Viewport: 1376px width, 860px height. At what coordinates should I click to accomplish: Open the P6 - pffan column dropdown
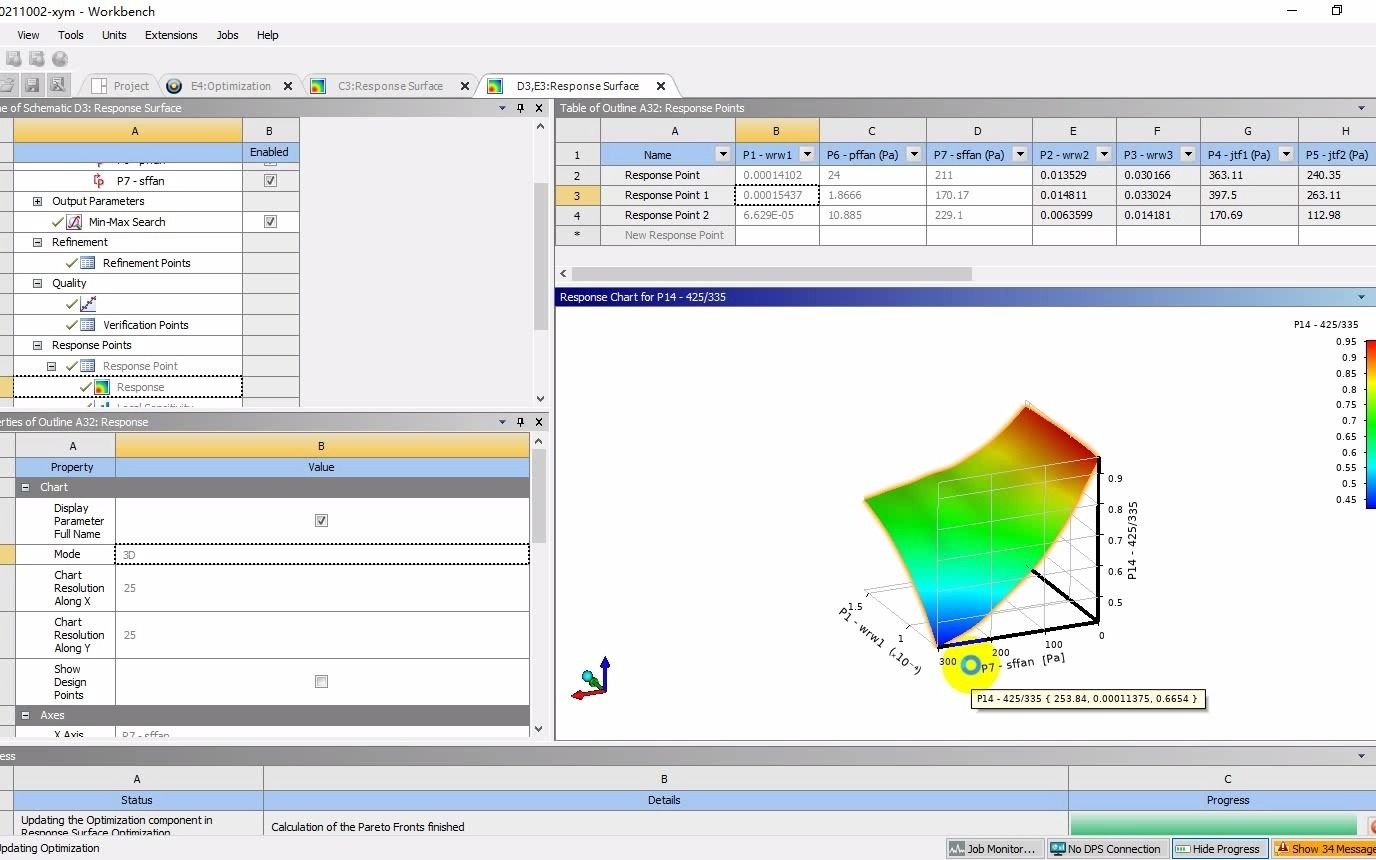pos(914,155)
